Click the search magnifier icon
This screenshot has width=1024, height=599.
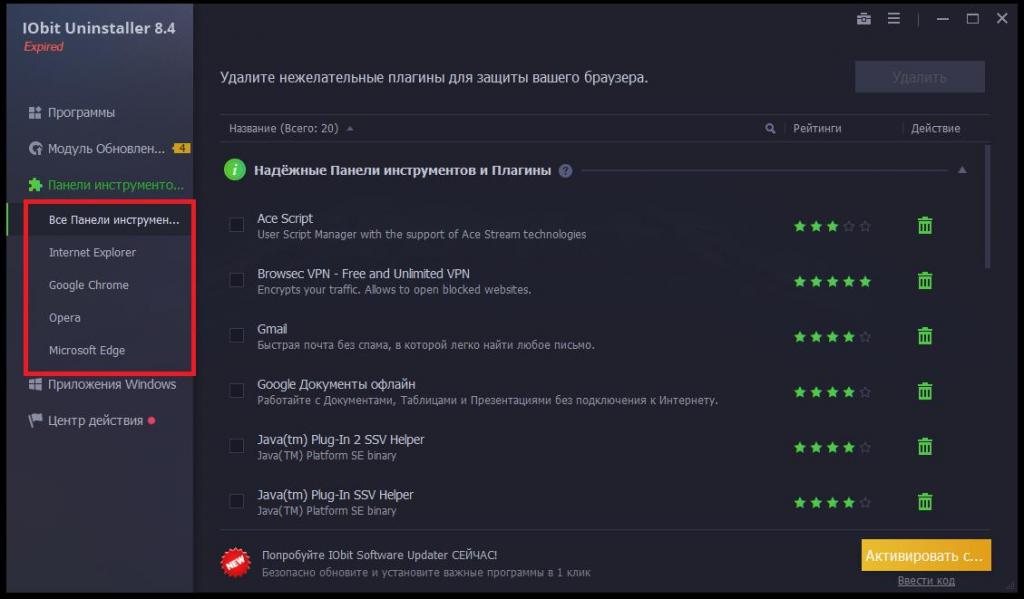click(770, 129)
